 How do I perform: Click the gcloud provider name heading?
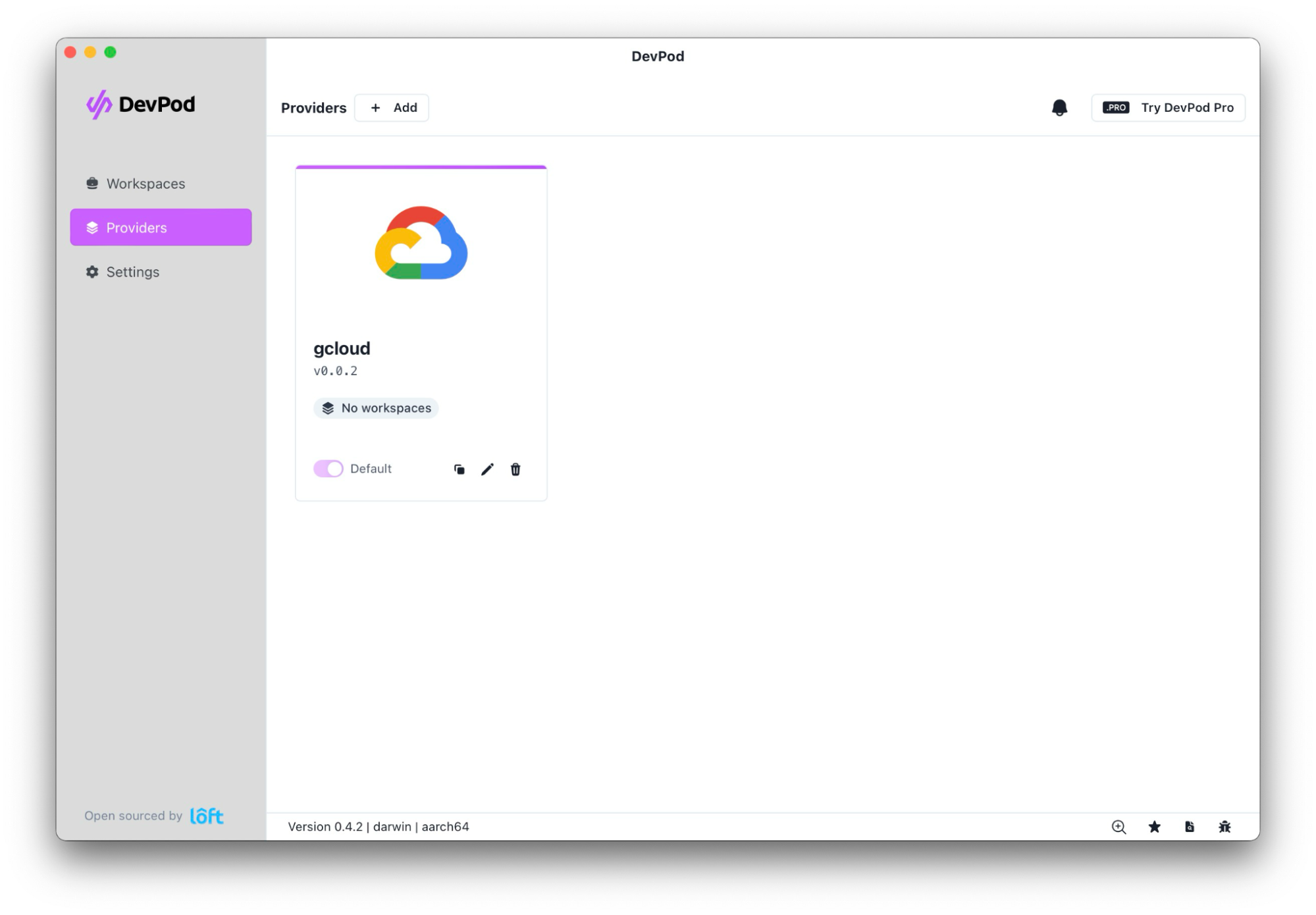[342, 348]
